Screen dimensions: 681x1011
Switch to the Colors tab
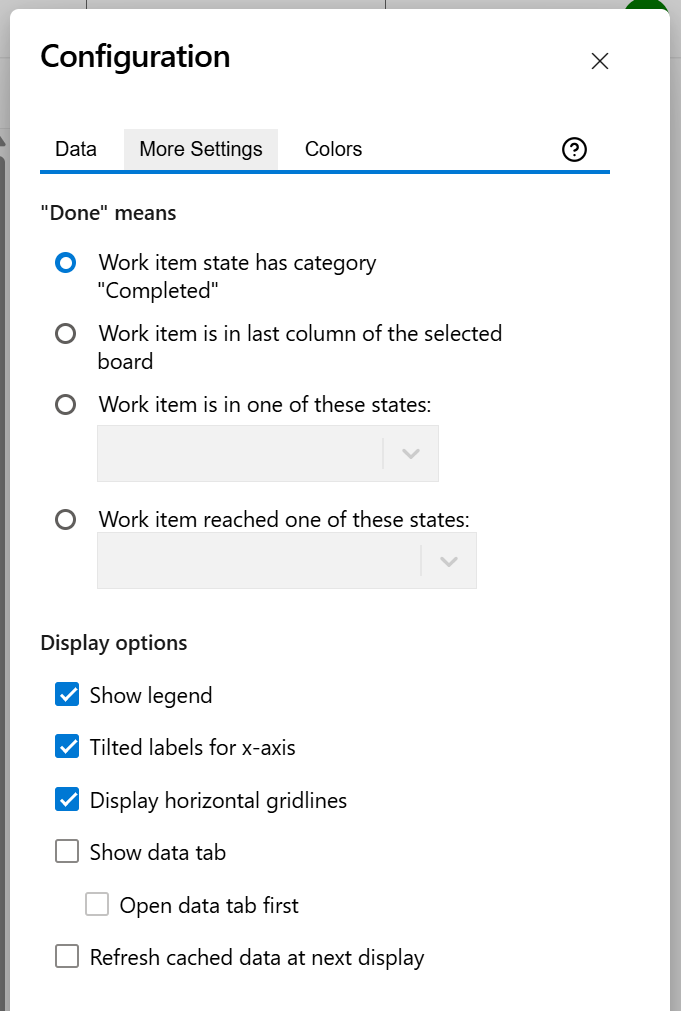point(333,148)
